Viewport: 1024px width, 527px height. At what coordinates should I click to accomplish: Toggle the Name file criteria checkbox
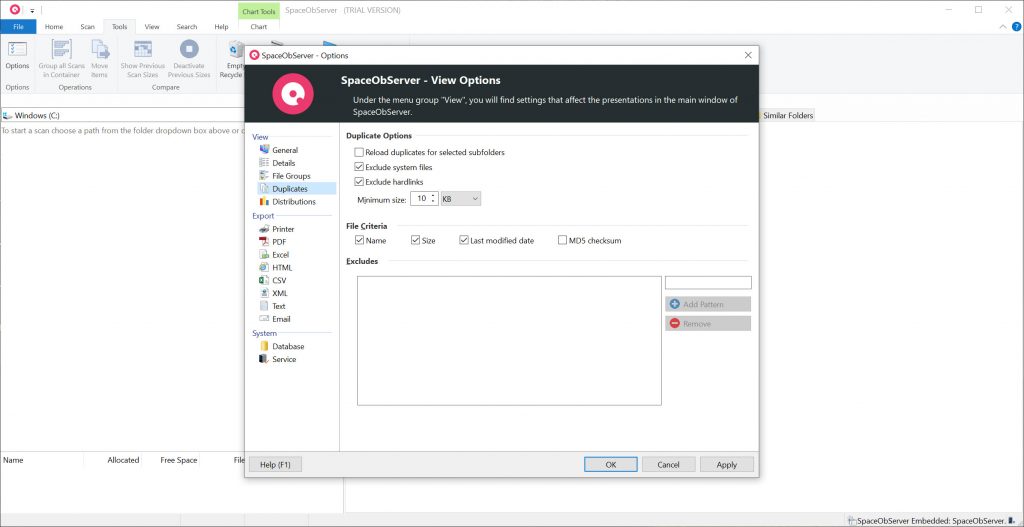click(x=359, y=240)
